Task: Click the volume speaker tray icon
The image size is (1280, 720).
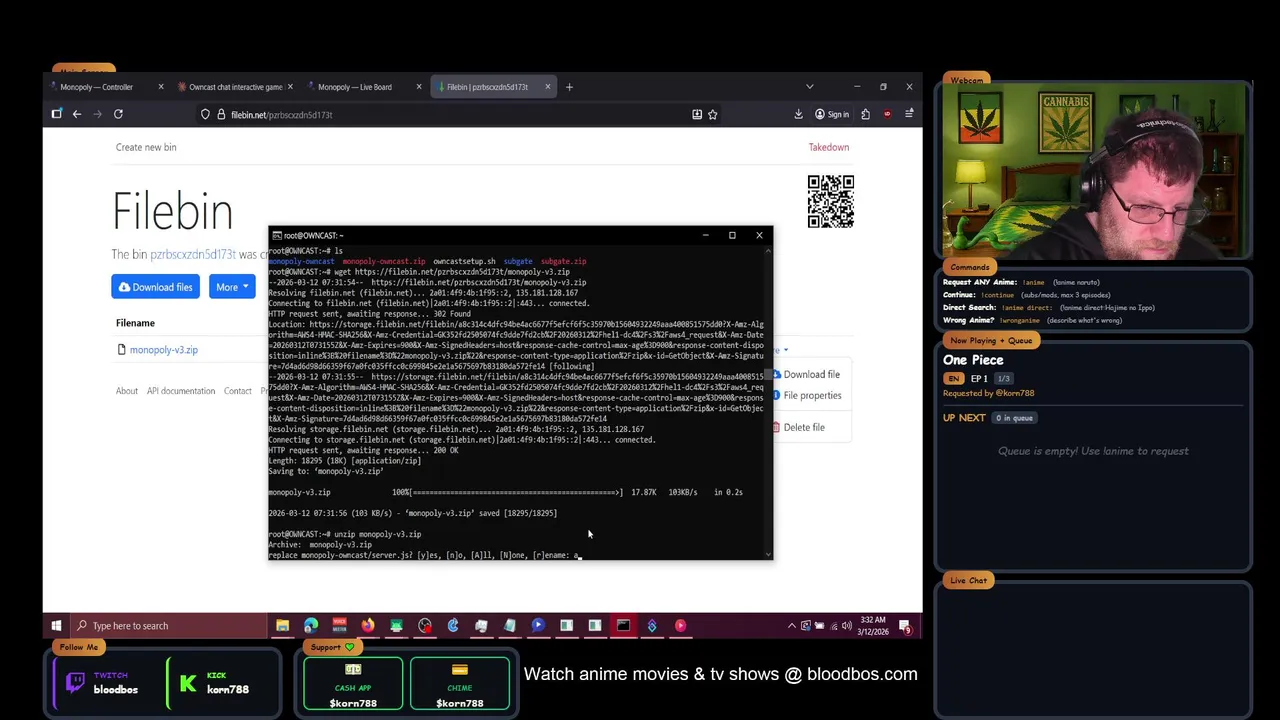Action: 847,626
